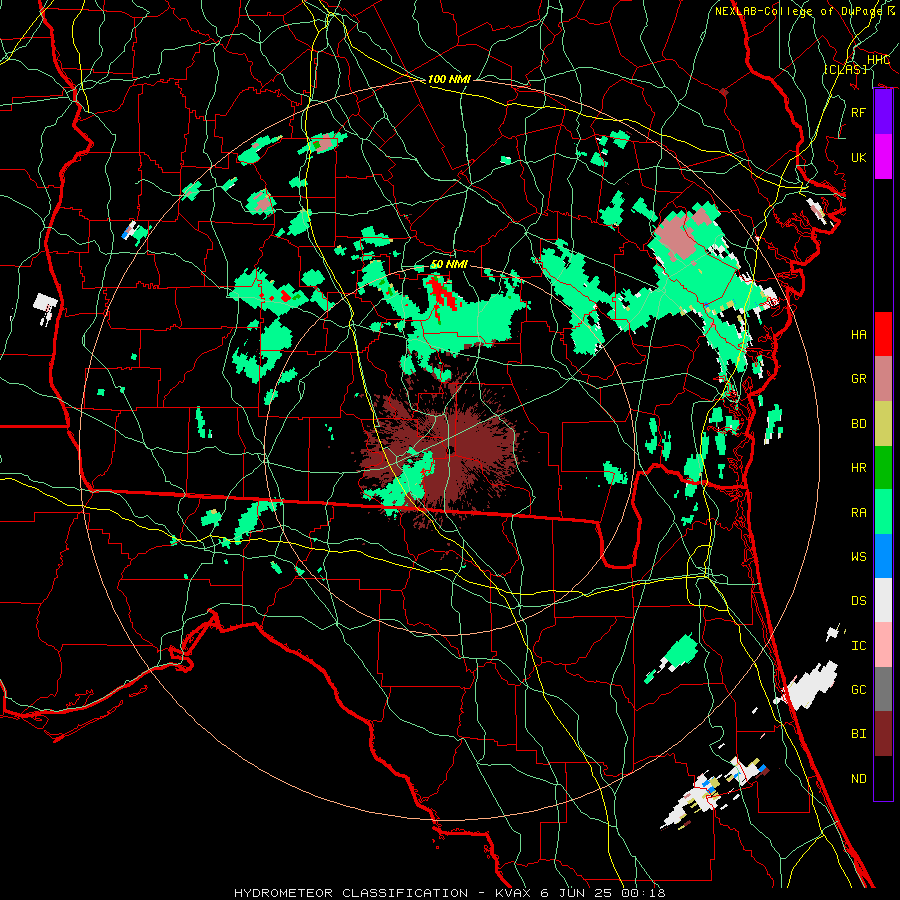Select the gray GC legend swatch
The width and height of the screenshot is (900, 900).
[x=883, y=689]
